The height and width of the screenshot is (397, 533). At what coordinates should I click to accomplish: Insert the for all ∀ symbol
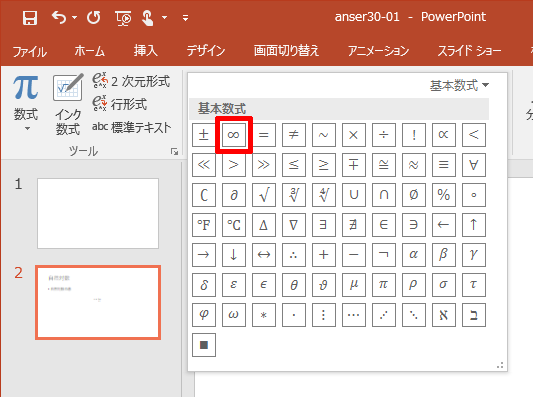[474, 165]
